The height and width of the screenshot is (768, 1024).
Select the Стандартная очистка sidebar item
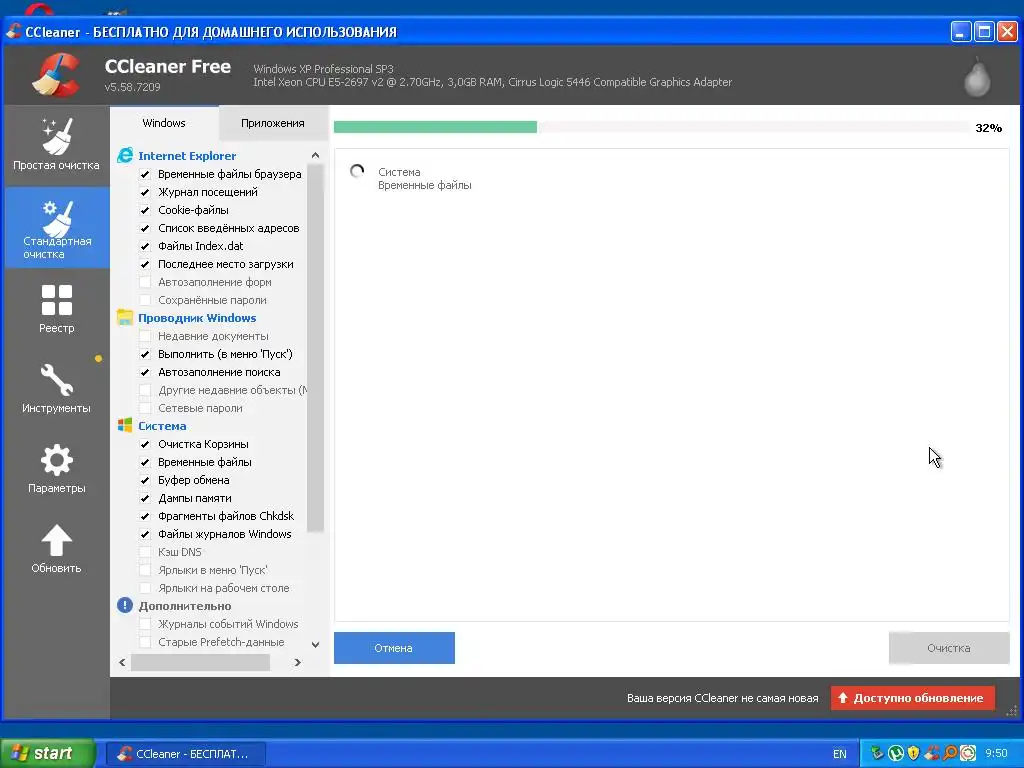(x=56, y=227)
